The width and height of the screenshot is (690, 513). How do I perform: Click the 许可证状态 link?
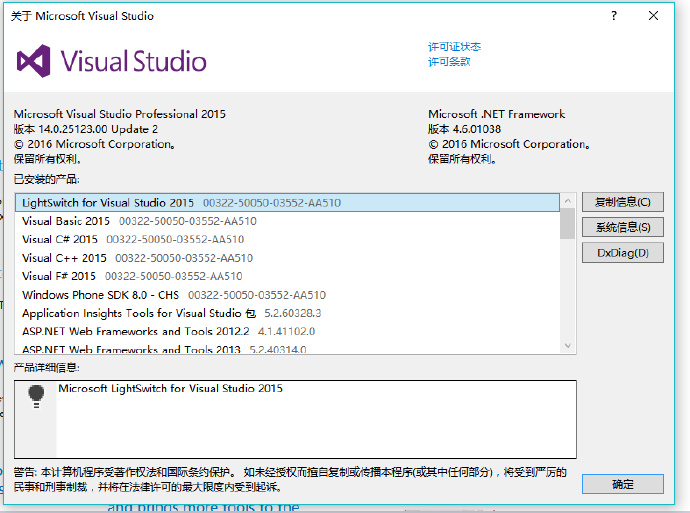tap(454, 47)
